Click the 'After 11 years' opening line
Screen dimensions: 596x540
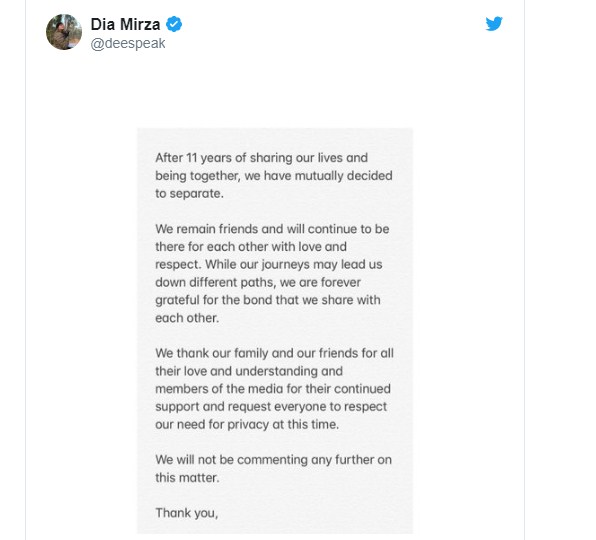[x=262, y=158]
